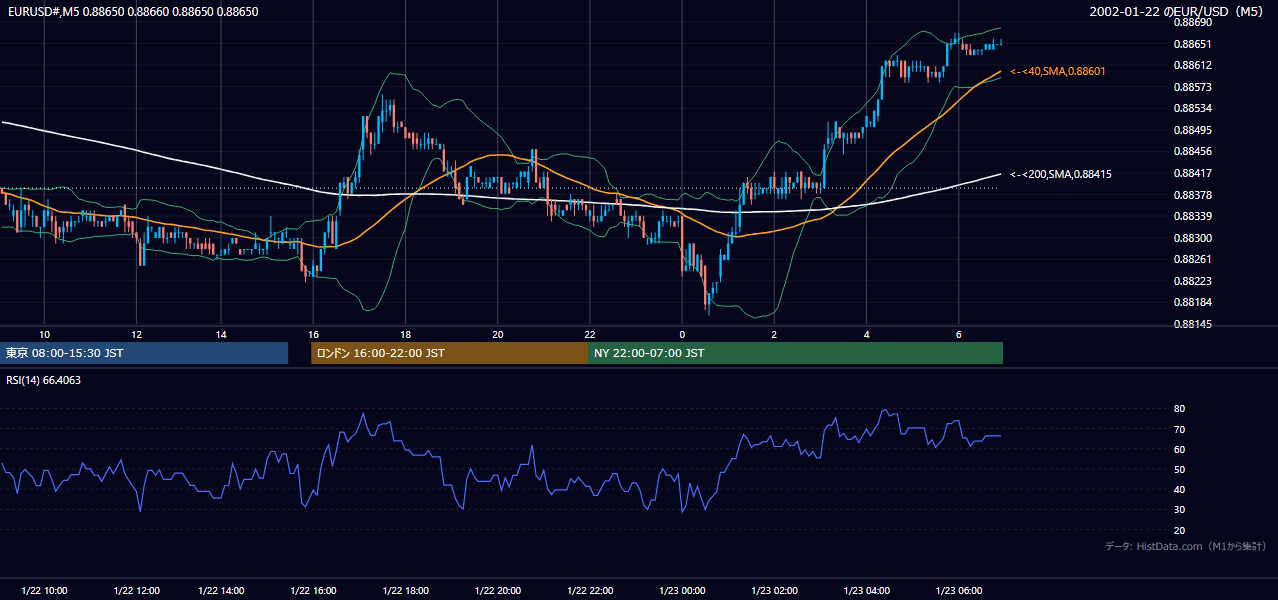Viewport: 1278px width, 600px height.
Task: Click price axis value 0.88223
Action: (1192, 281)
